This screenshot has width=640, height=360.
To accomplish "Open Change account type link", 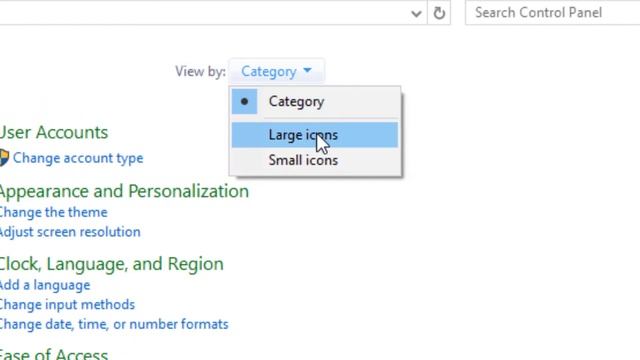I will pos(78,158).
